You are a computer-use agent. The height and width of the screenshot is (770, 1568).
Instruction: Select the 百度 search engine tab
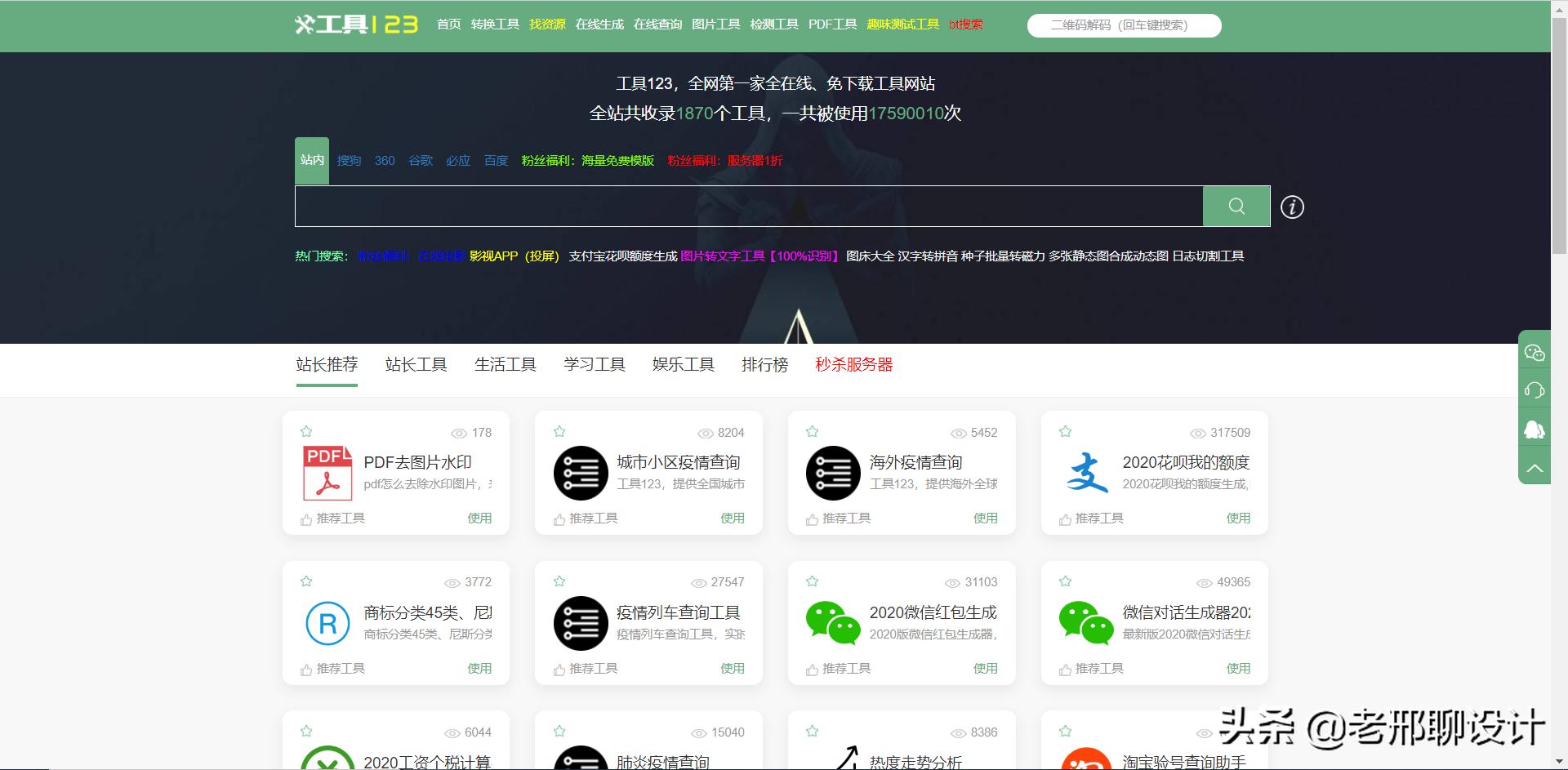(x=495, y=161)
